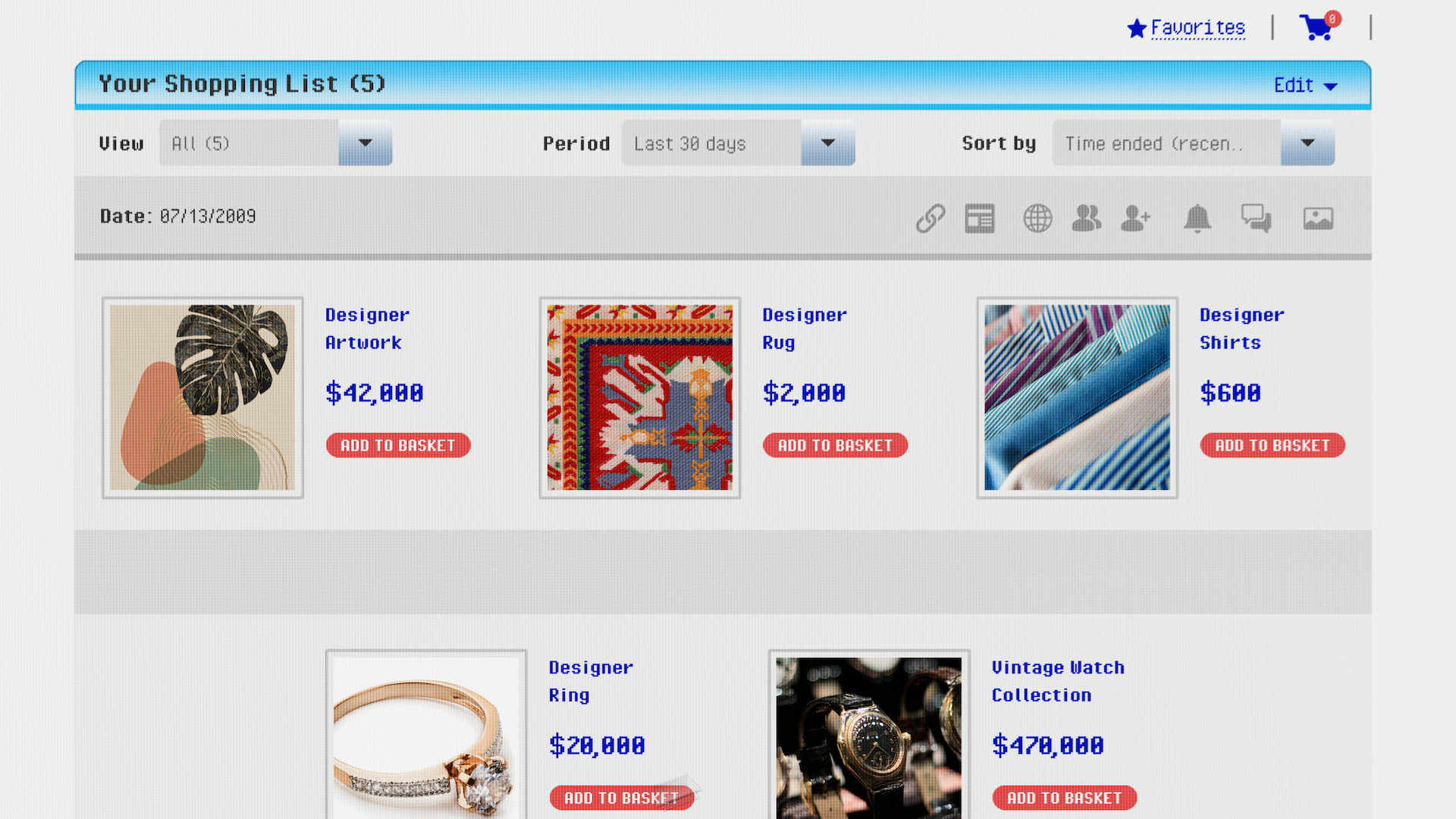Add Designer Artwork to basket
Image resolution: width=1456 pixels, height=819 pixels.
coord(398,445)
